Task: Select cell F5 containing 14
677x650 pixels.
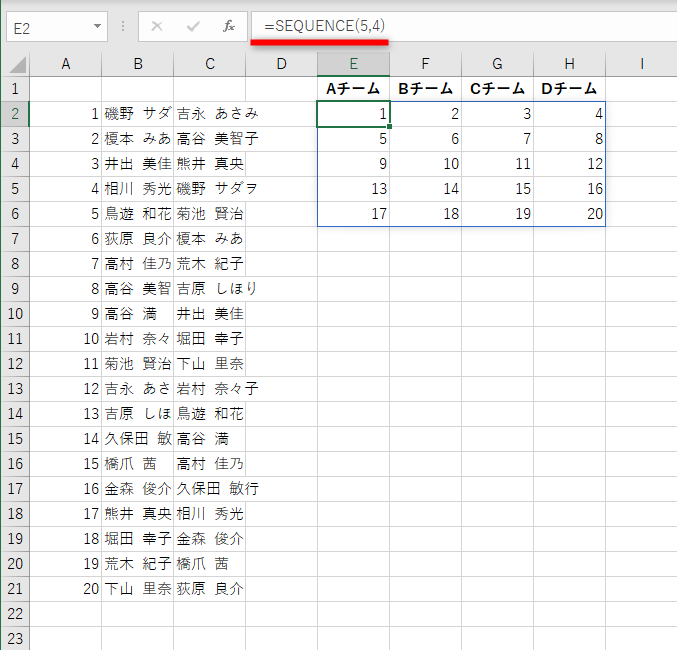Action: 426,189
